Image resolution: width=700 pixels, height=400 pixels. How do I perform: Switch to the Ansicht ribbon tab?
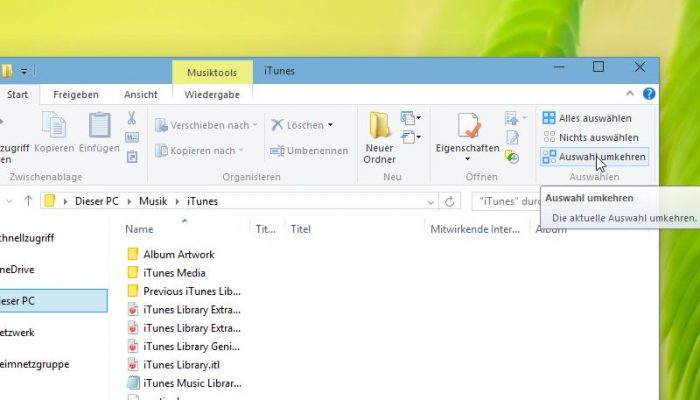[141, 95]
